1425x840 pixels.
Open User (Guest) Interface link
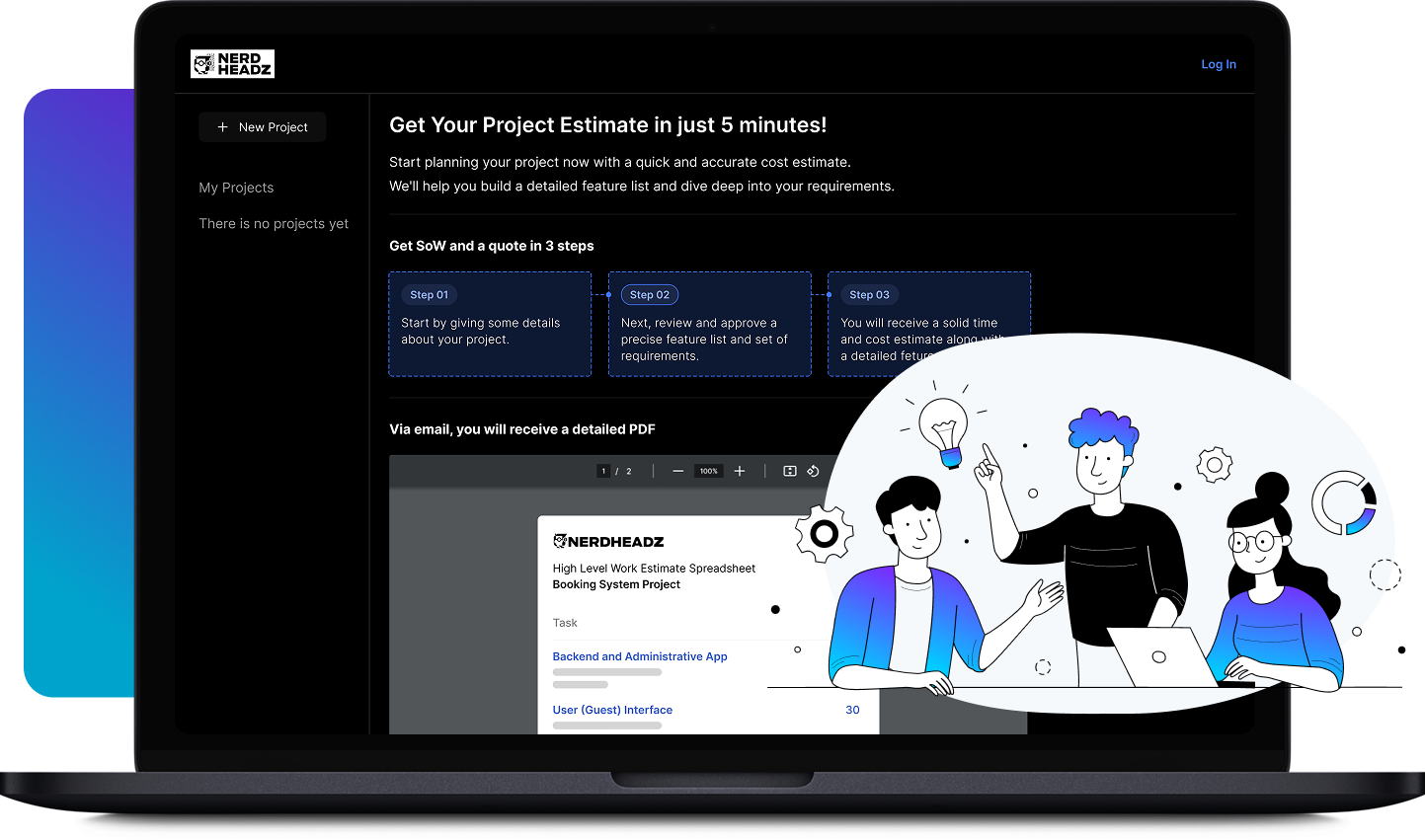coord(612,710)
